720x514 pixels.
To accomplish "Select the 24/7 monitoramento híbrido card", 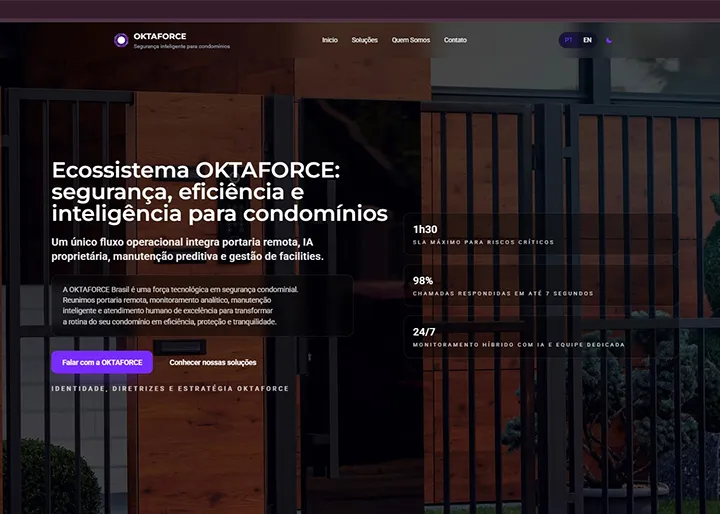I will pyautogui.click(x=541, y=337).
